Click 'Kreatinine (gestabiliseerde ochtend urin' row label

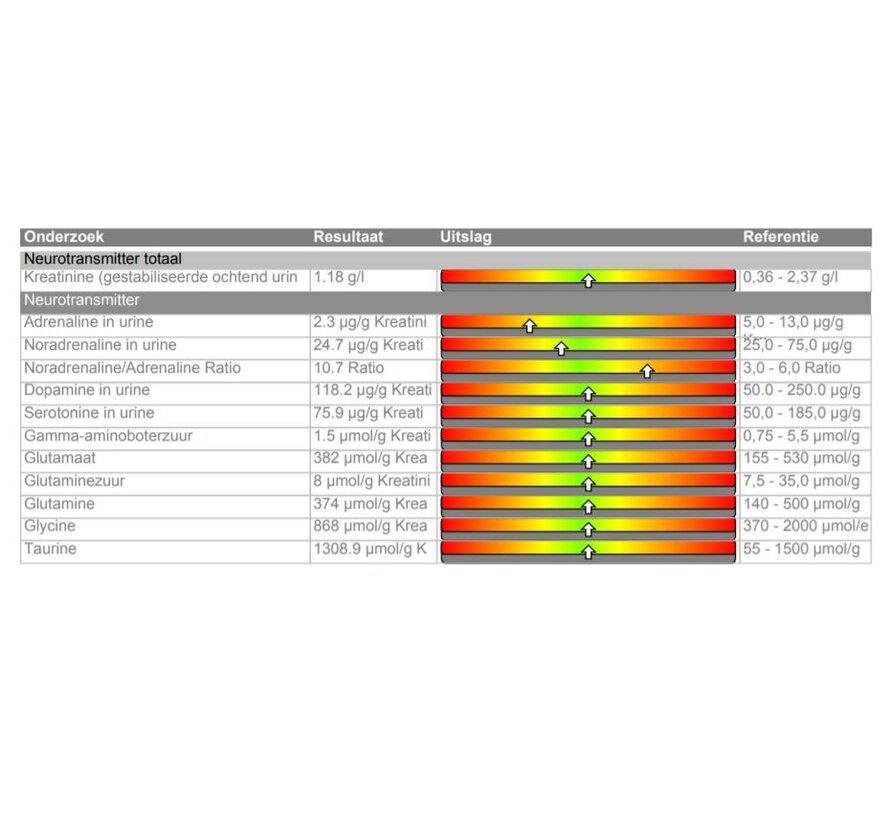pos(161,277)
